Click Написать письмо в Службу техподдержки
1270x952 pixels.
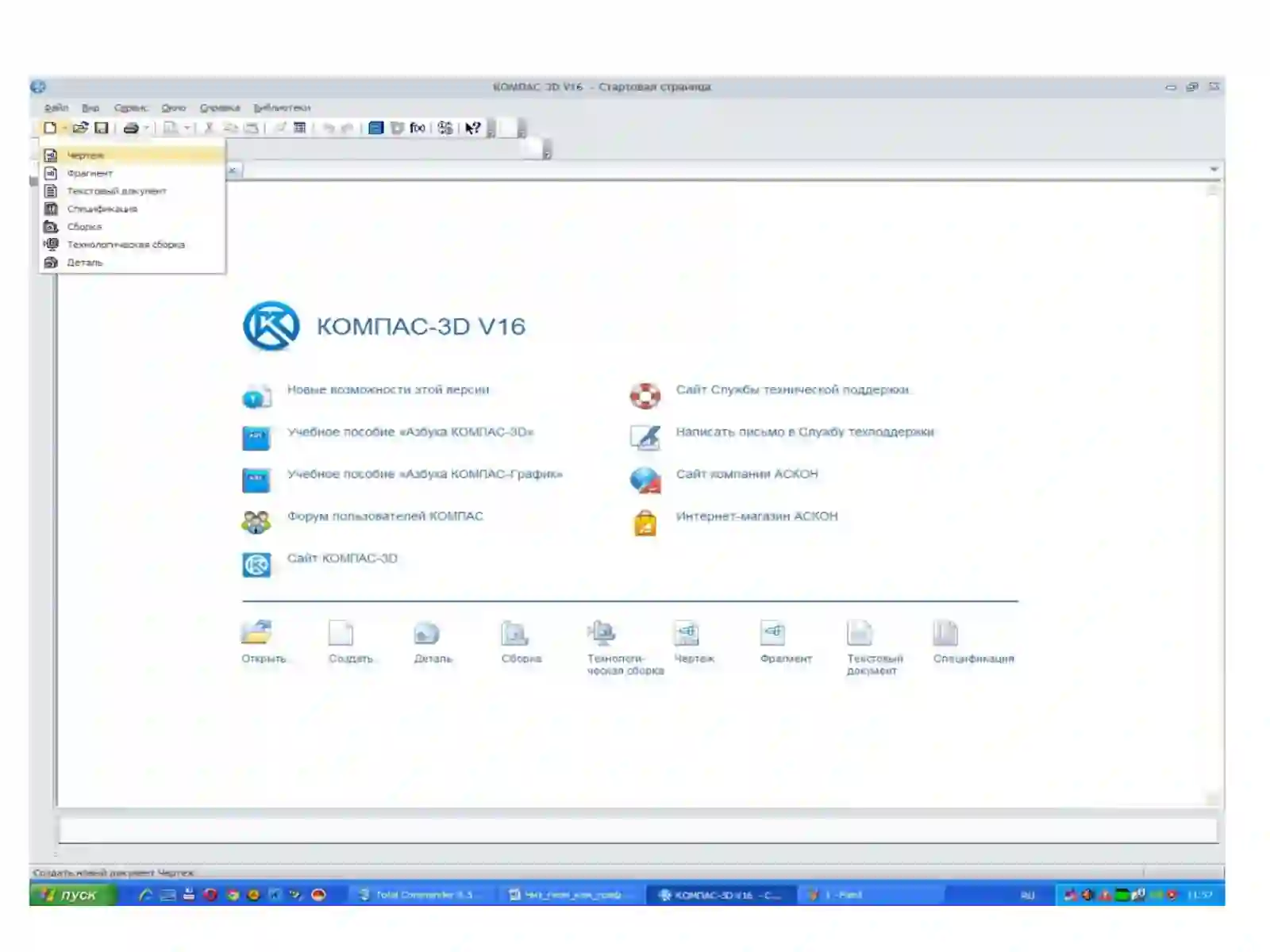click(805, 432)
